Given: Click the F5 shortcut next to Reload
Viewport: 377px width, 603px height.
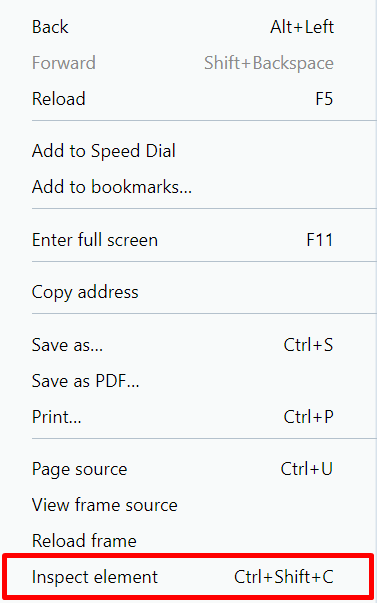Looking at the screenshot, I should coord(324,99).
